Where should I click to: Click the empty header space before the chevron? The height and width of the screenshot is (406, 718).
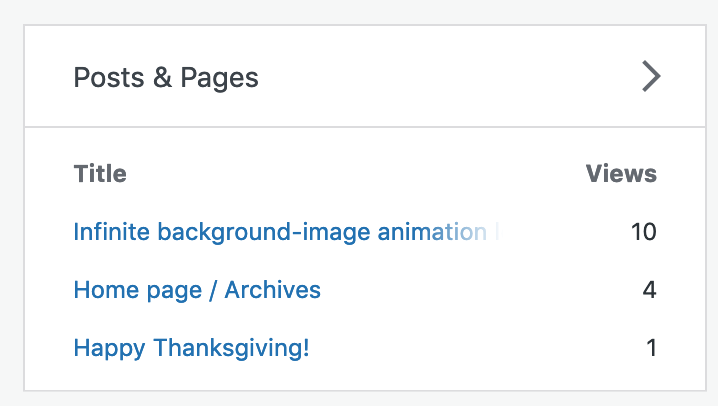pos(450,77)
